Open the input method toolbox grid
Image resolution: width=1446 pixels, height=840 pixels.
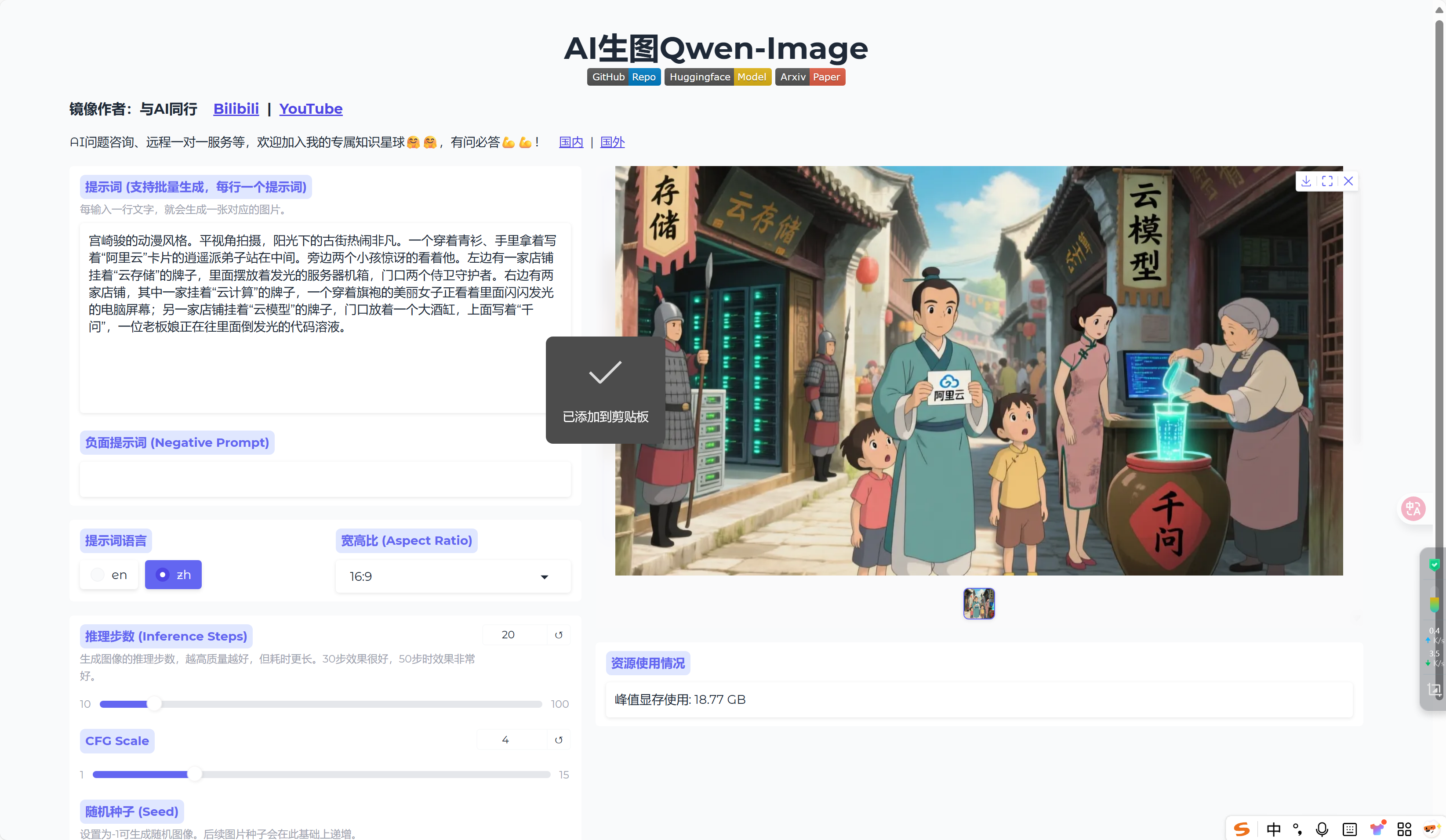[x=1404, y=829]
